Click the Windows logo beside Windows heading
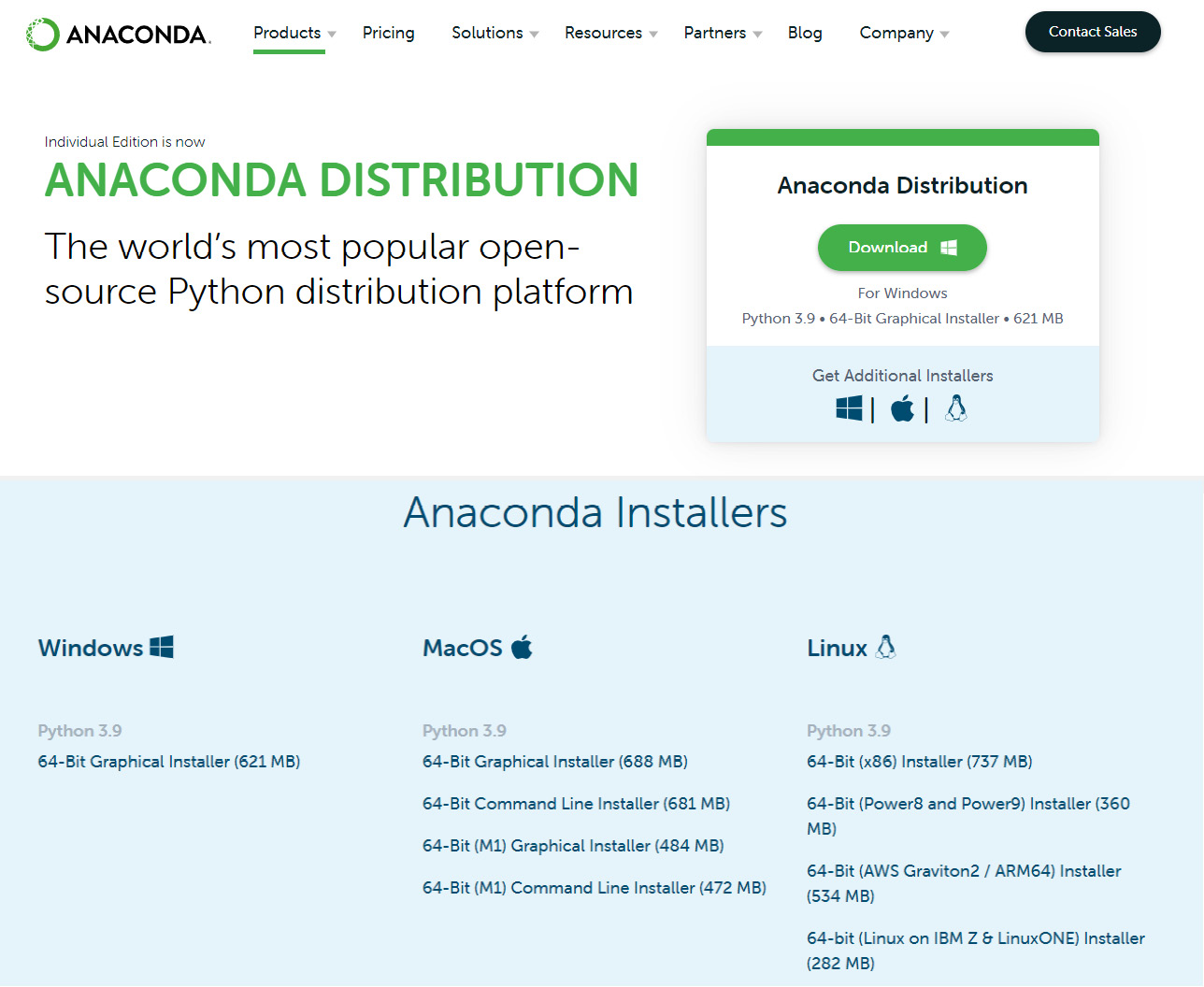Image resolution: width=1204 pixels, height=987 pixels. pyautogui.click(x=162, y=647)
